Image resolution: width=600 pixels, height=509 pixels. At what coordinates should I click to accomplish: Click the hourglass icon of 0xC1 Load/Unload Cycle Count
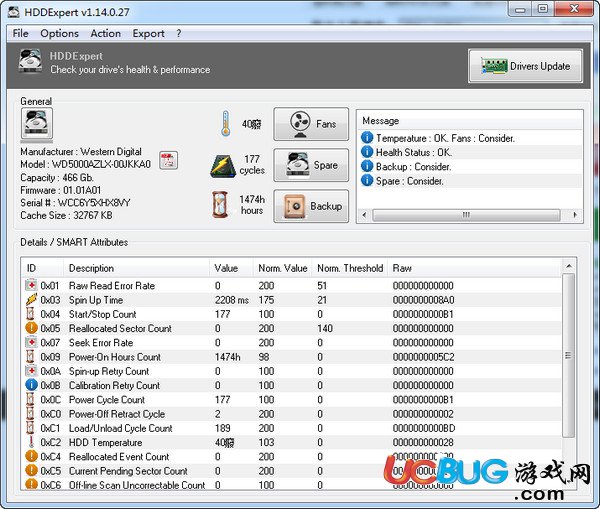click(30, 428)
